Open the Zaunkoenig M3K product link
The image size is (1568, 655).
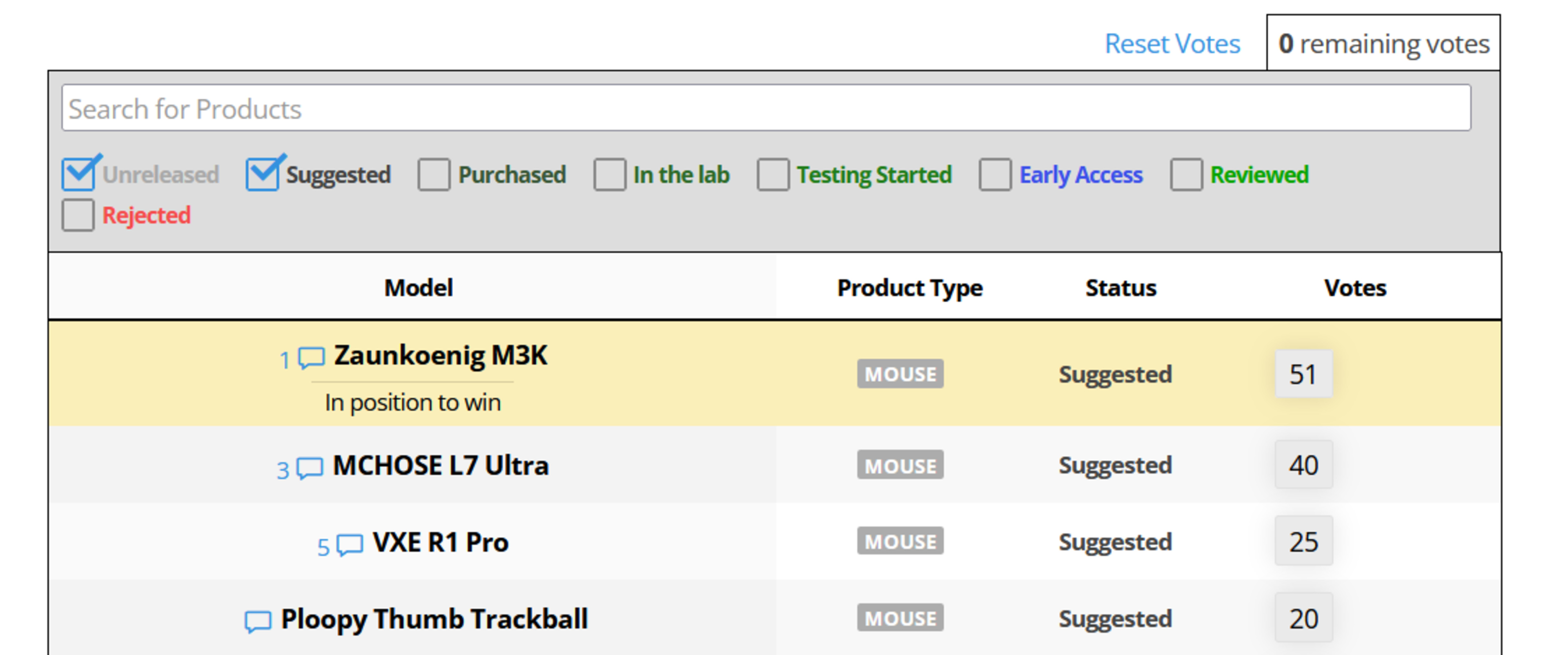click(x=441, y=355)
